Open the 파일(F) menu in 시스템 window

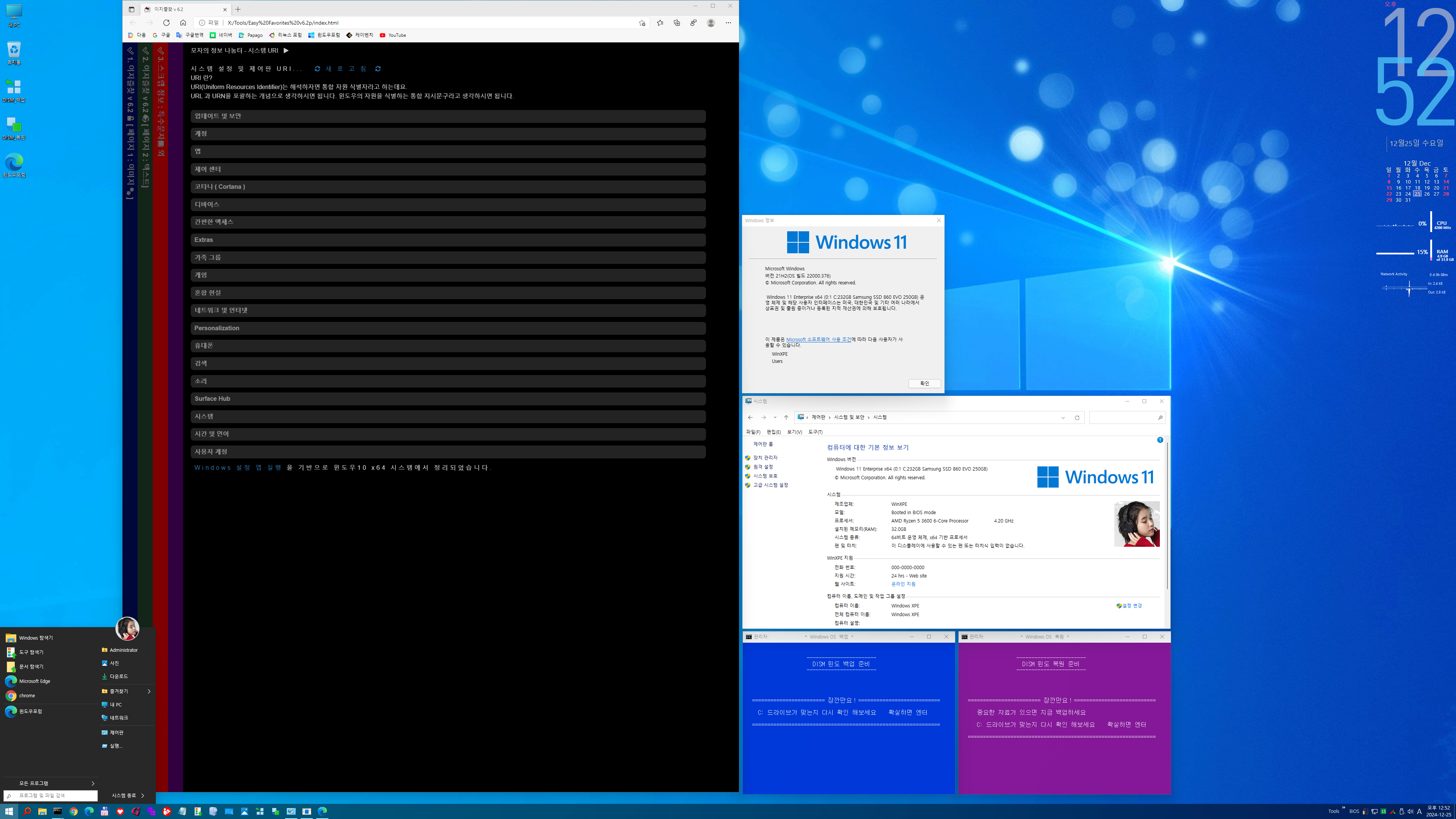click(753, 432)
